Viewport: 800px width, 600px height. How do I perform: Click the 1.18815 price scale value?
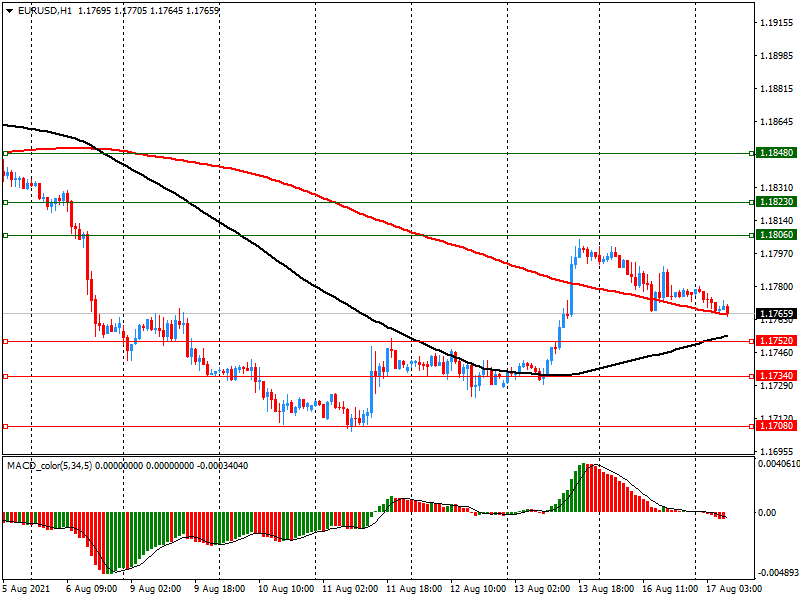coord(777,89)
